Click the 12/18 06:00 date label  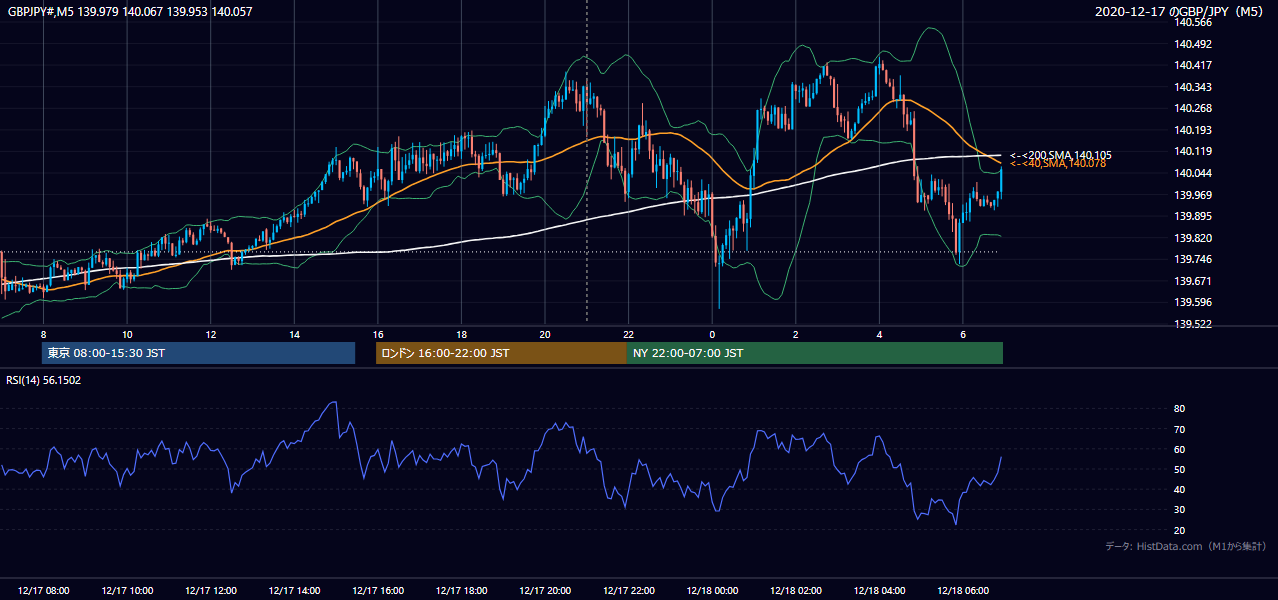[964, 591]
